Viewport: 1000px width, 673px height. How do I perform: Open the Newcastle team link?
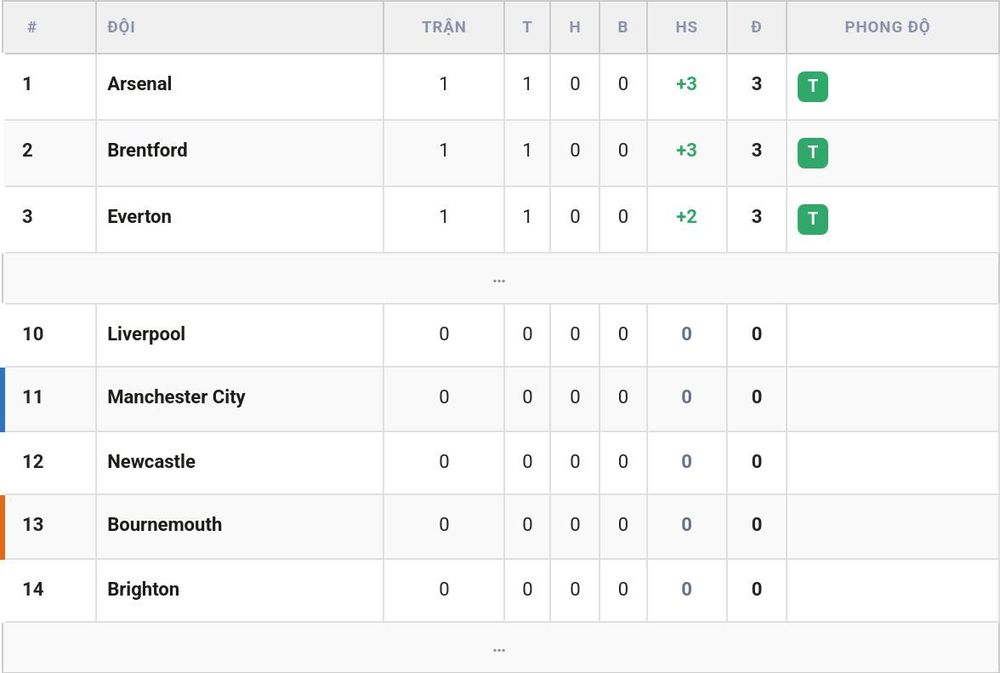tap(151, 461)
